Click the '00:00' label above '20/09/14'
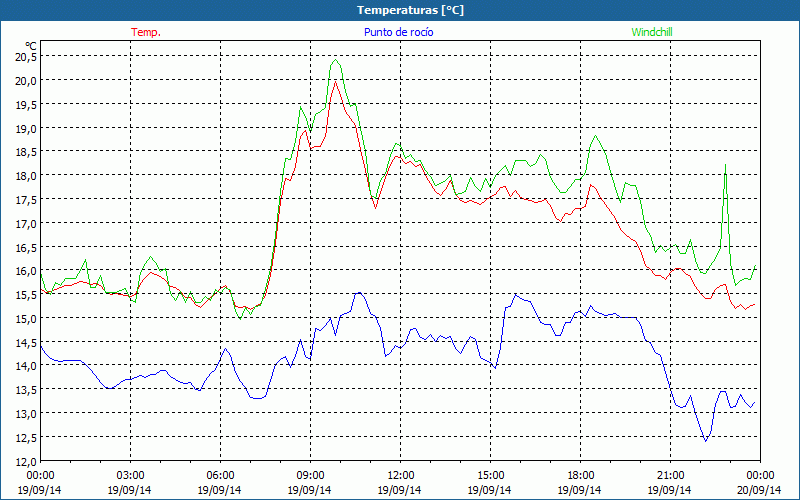The width and height of the screenshot is (800, 500). [x=760, y=475]
